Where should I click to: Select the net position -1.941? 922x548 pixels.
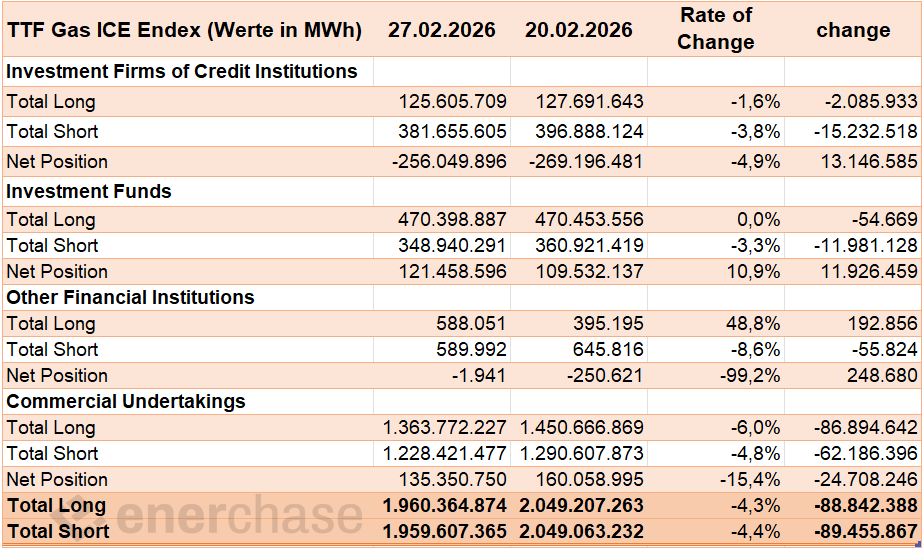tap(479, 375)
